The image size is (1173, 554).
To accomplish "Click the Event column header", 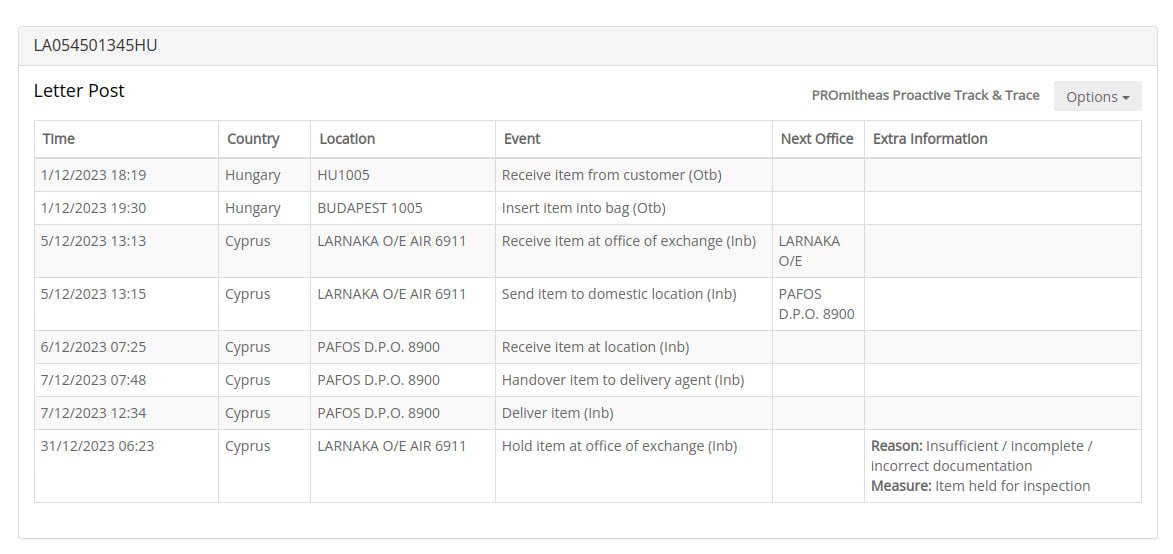I will pyautogui.click(x=522, y=139).
